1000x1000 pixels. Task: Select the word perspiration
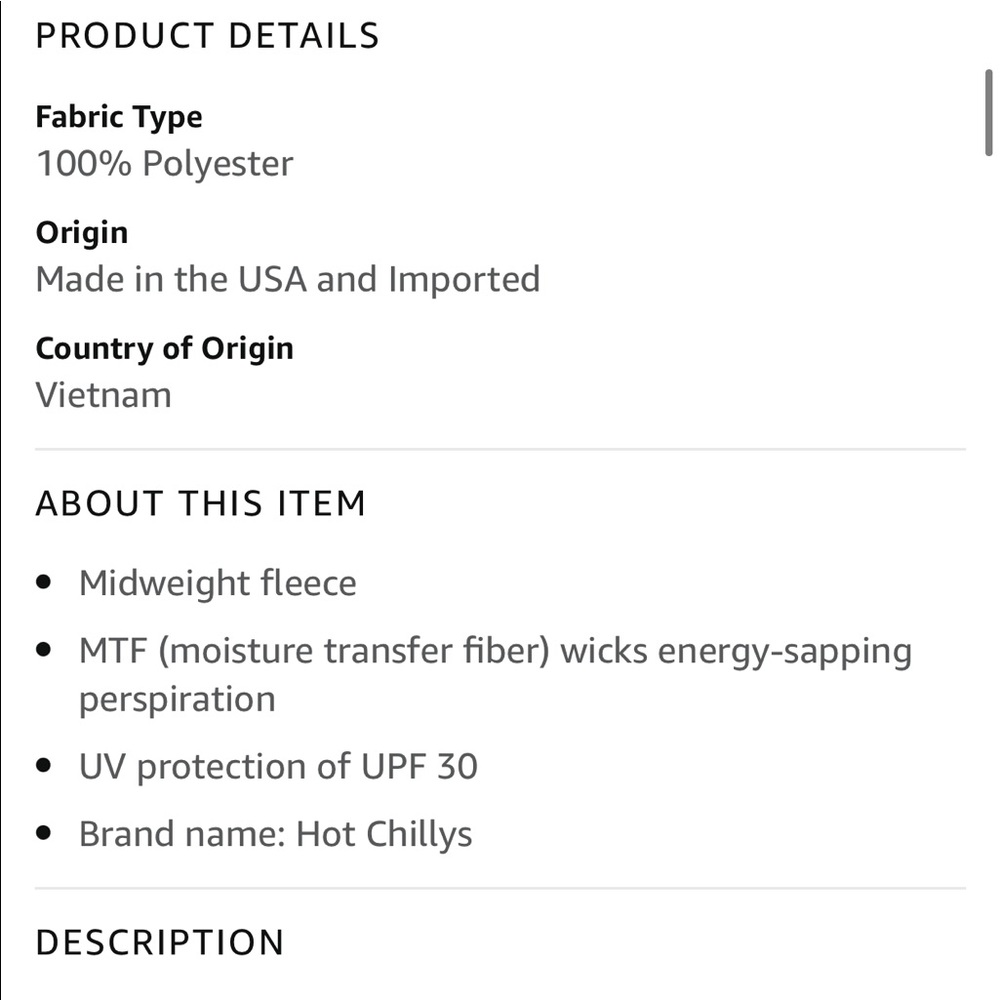coord(177,700)
